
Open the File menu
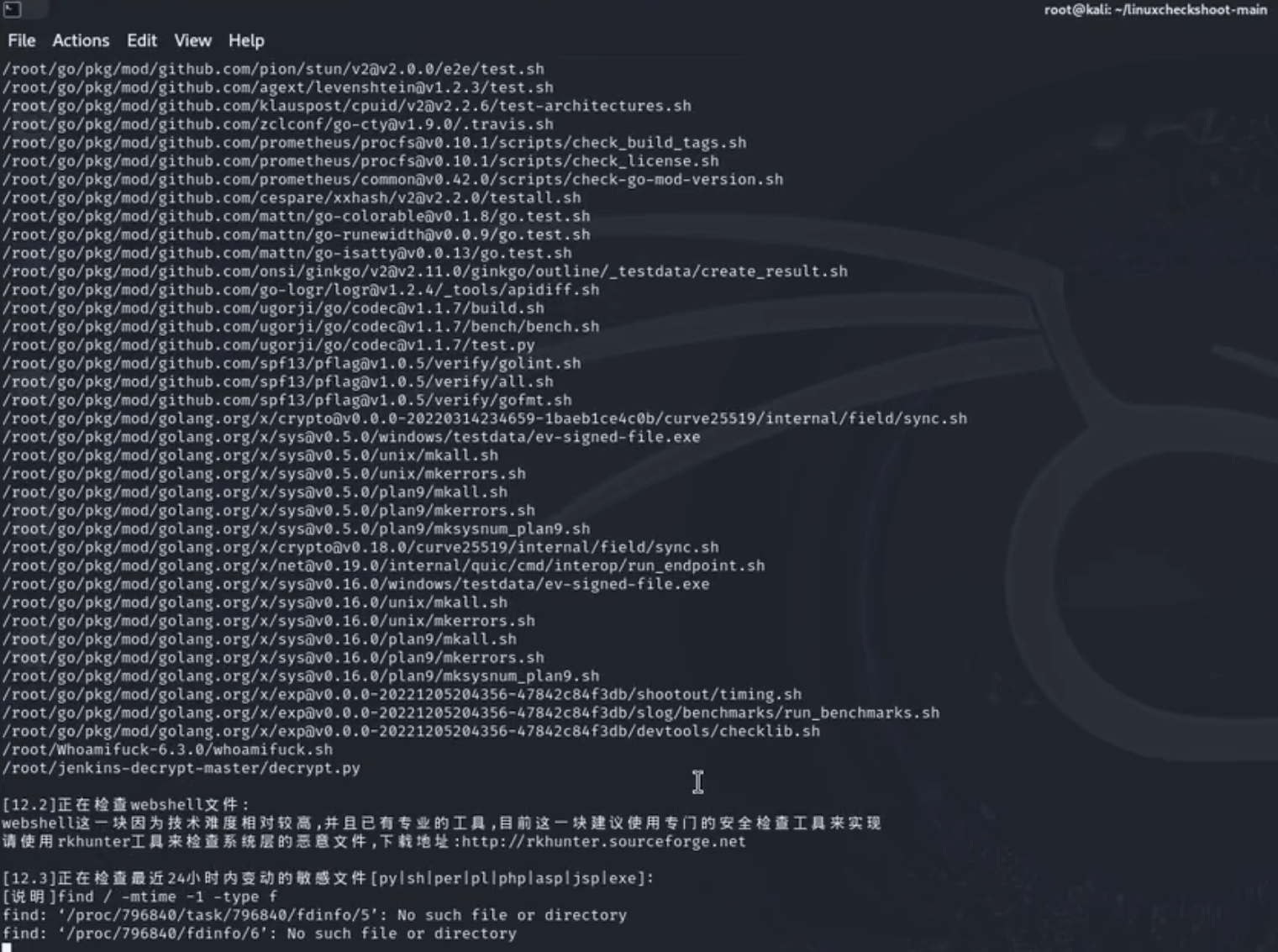pyautogui.click(x=22, y=40)
